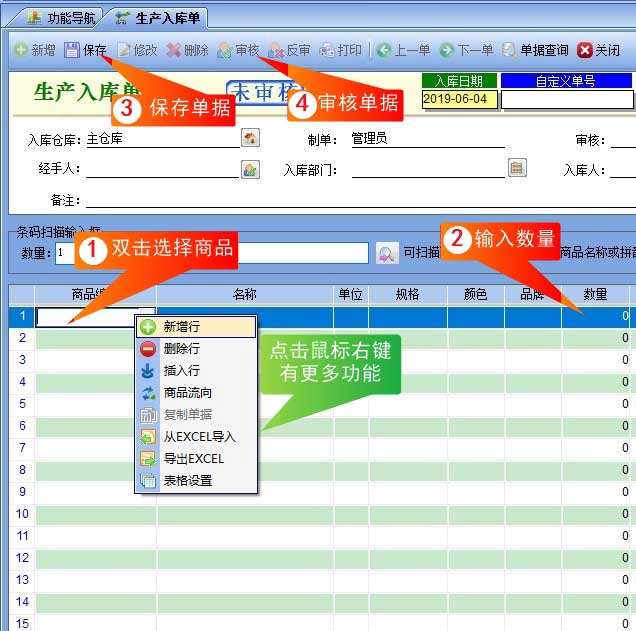The width and height of the screenshot is (636, 631).
Task: Select row number 10 in grid
Action: (22, 514)
